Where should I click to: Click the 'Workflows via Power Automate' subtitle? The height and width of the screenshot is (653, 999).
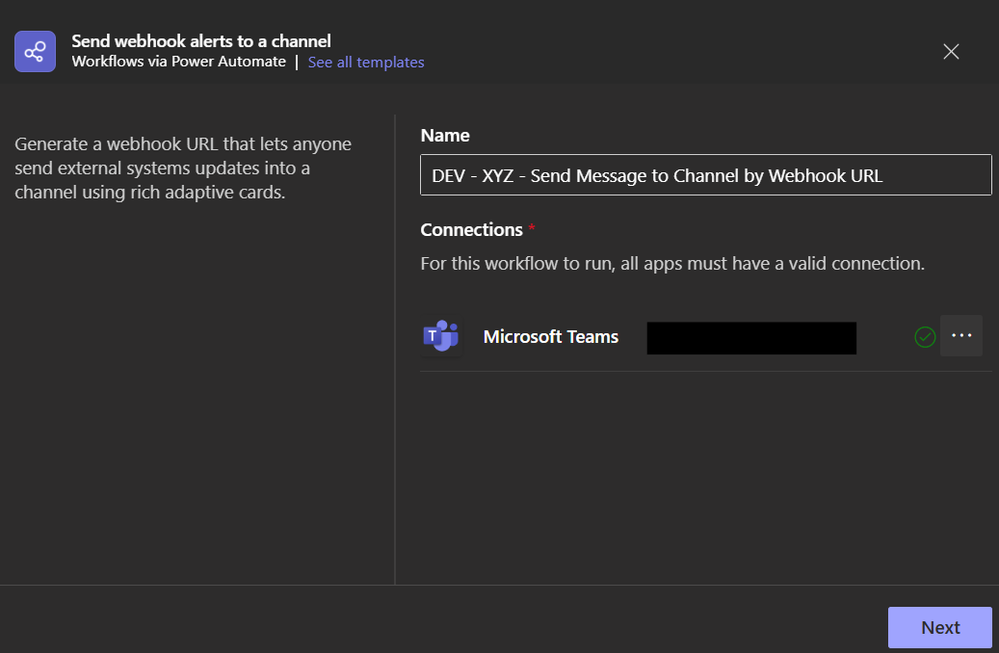point(178,62)
